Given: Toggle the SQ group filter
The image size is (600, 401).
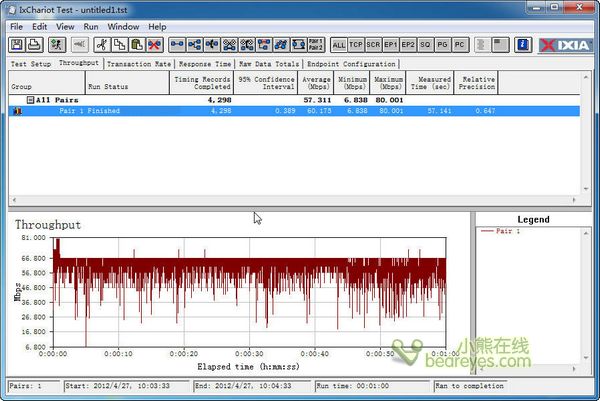Looking at the screenshot, I should pyautogui.click(x=425, y=45).
